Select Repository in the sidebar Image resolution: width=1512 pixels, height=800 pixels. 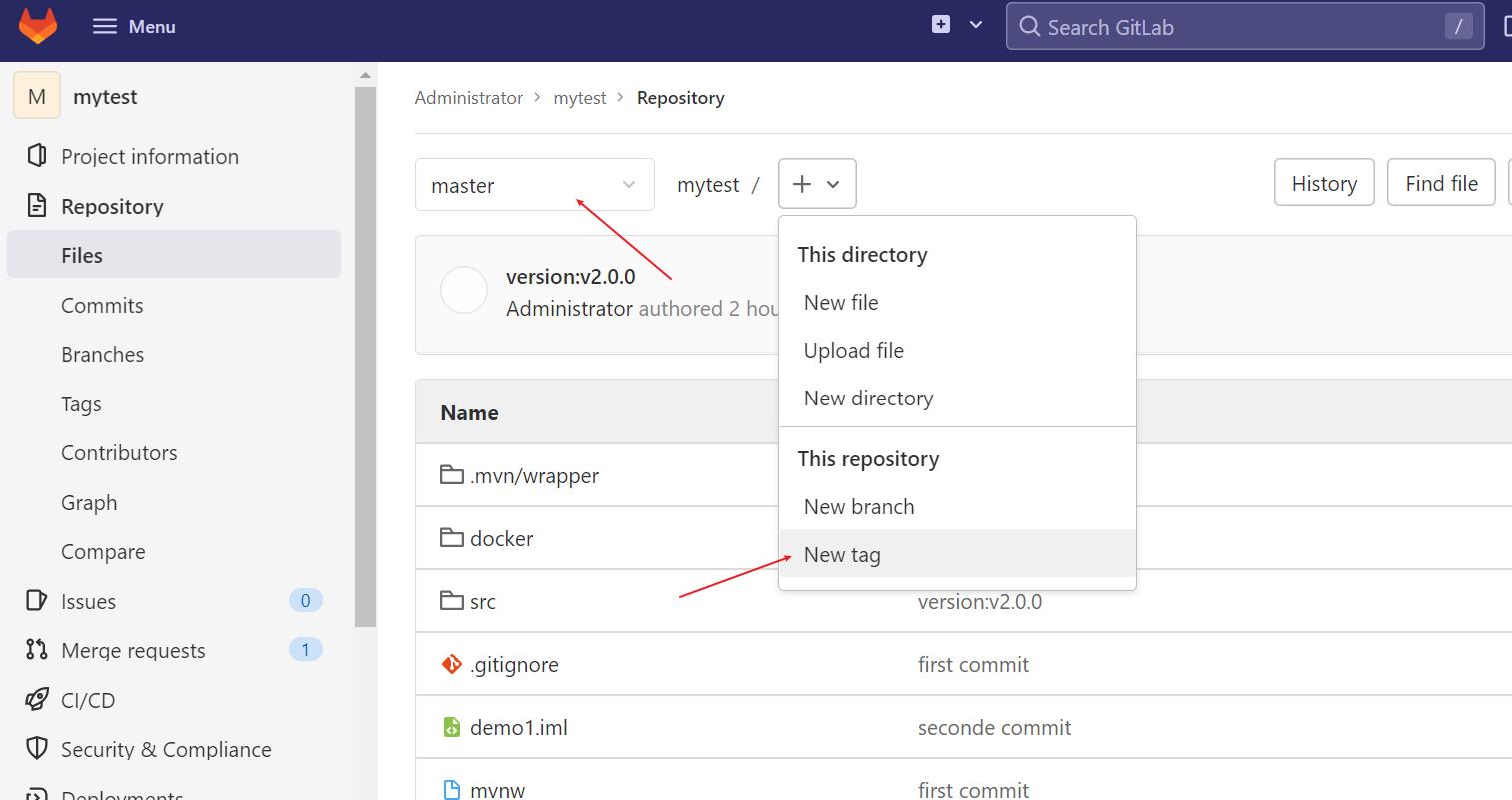(112, 207)
